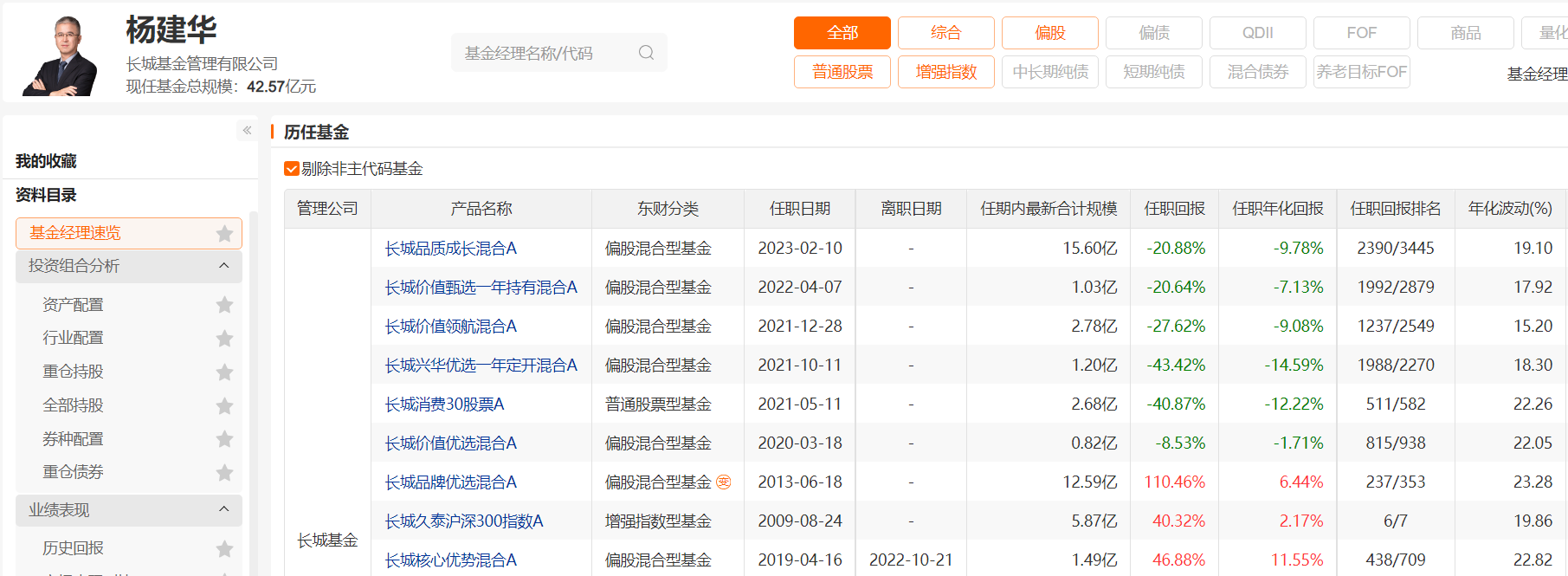Toggle the 增强指数 filter button
1568x576 pixels.
(945, 72)
